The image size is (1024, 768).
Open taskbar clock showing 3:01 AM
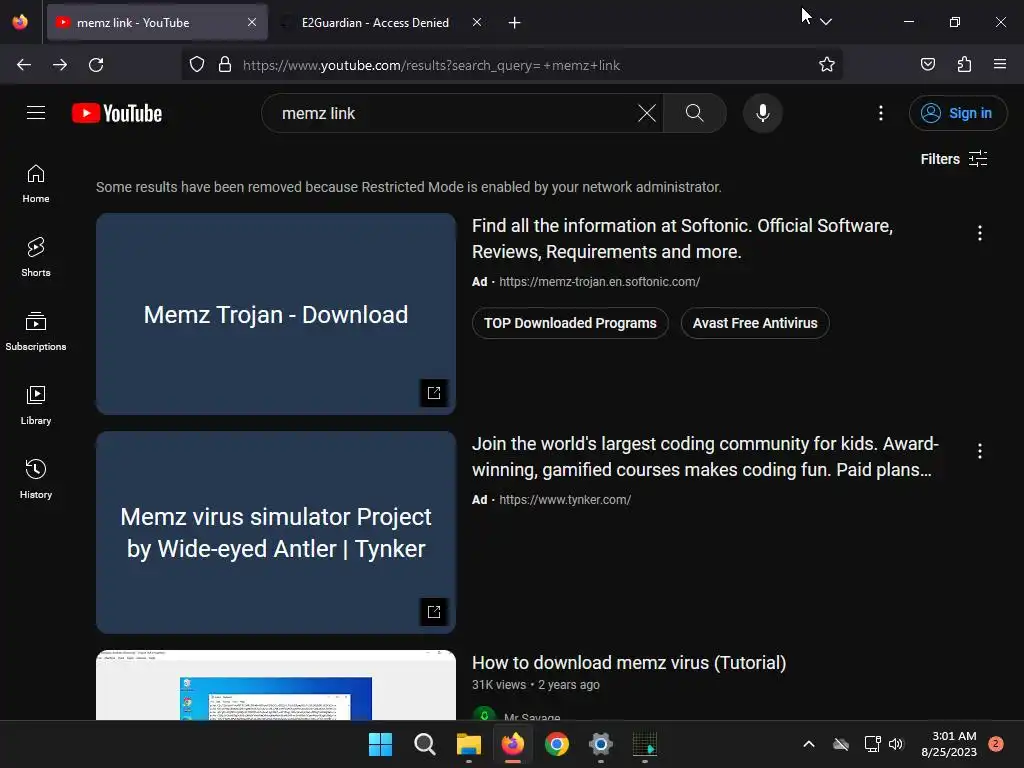pyautogui.click(x=949, y=744)
